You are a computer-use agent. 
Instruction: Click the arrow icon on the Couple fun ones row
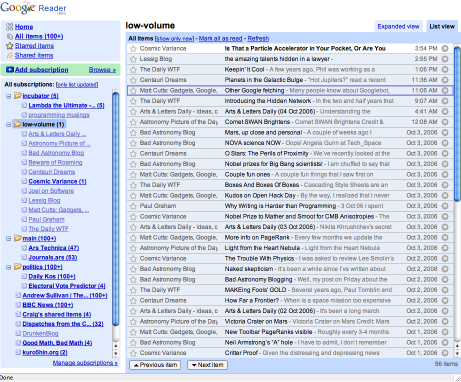445,174
